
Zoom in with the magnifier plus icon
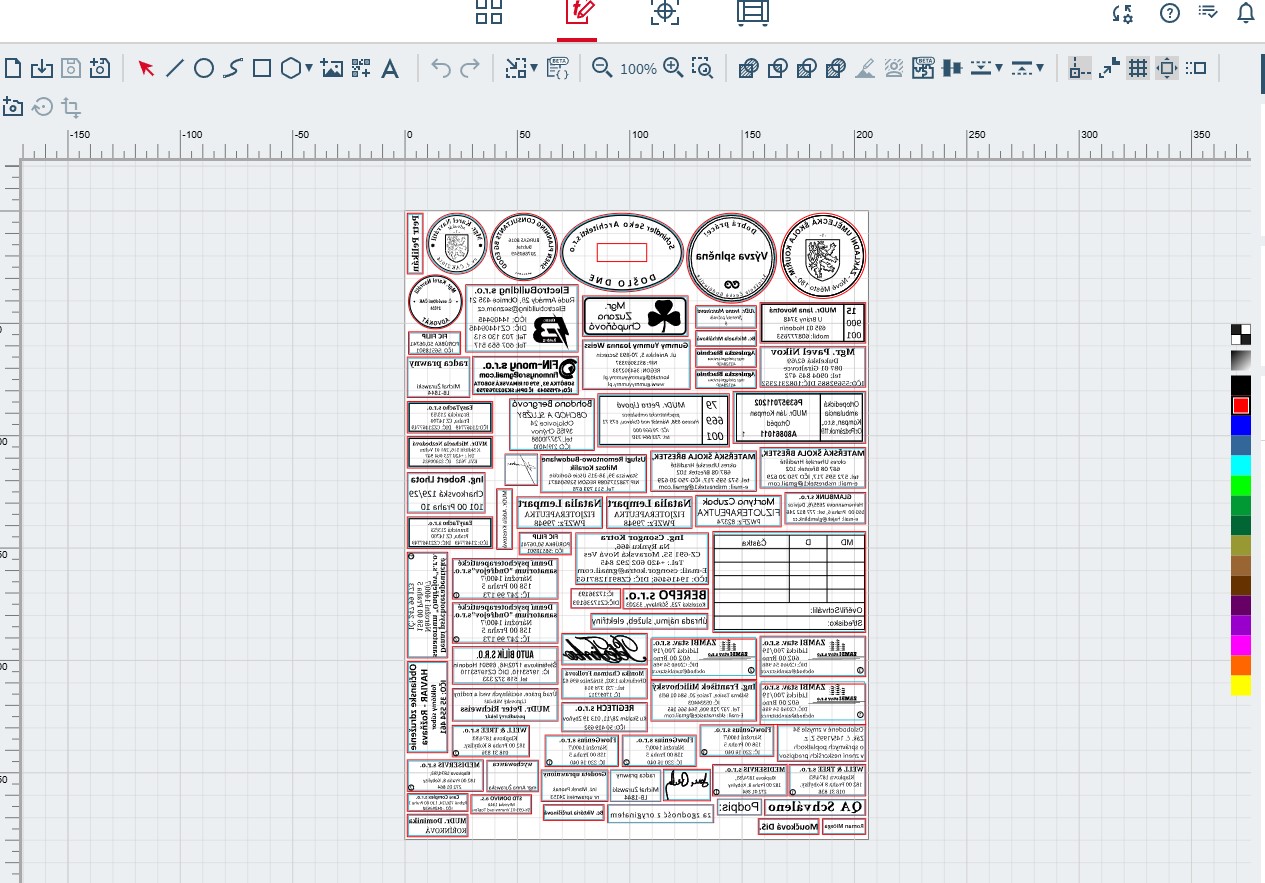pos(673,68)
